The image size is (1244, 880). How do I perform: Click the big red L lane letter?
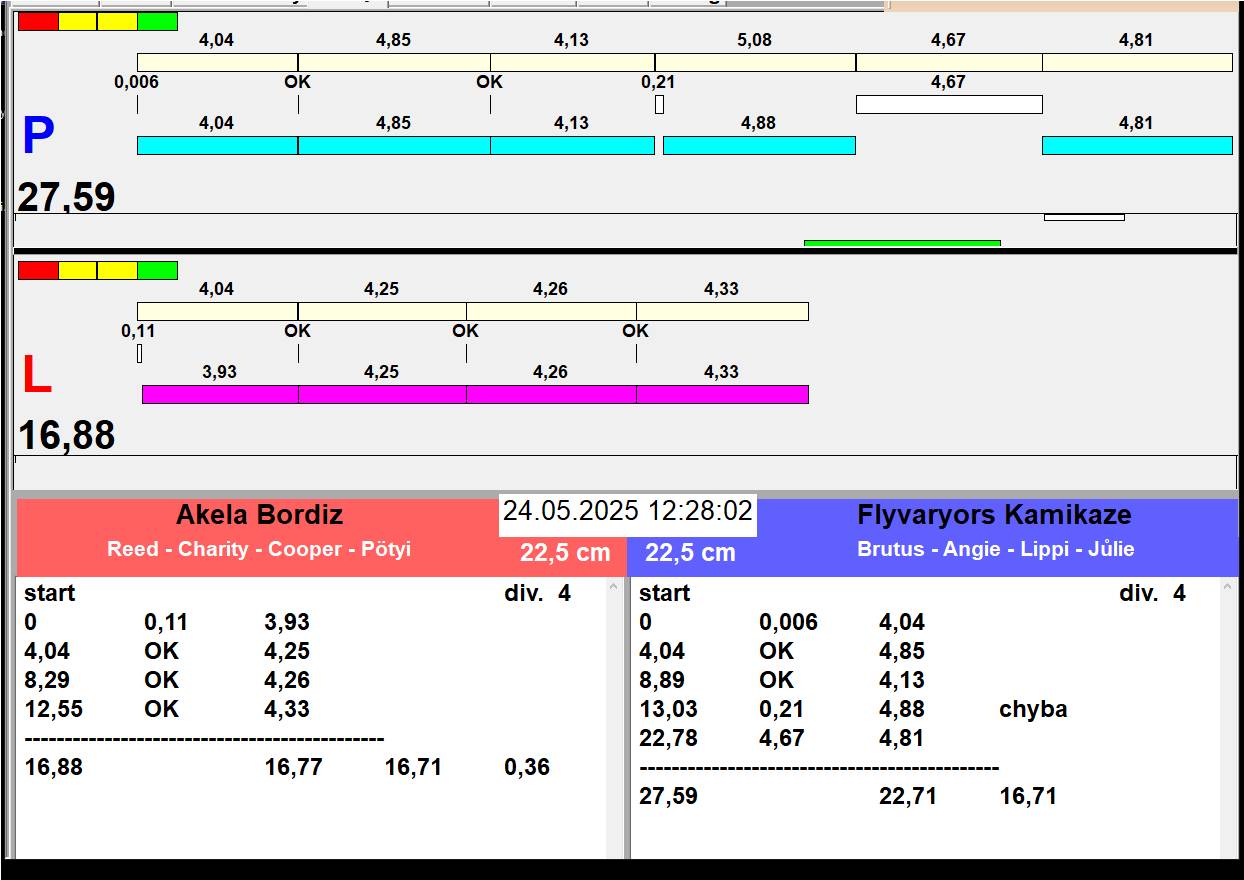37,376
